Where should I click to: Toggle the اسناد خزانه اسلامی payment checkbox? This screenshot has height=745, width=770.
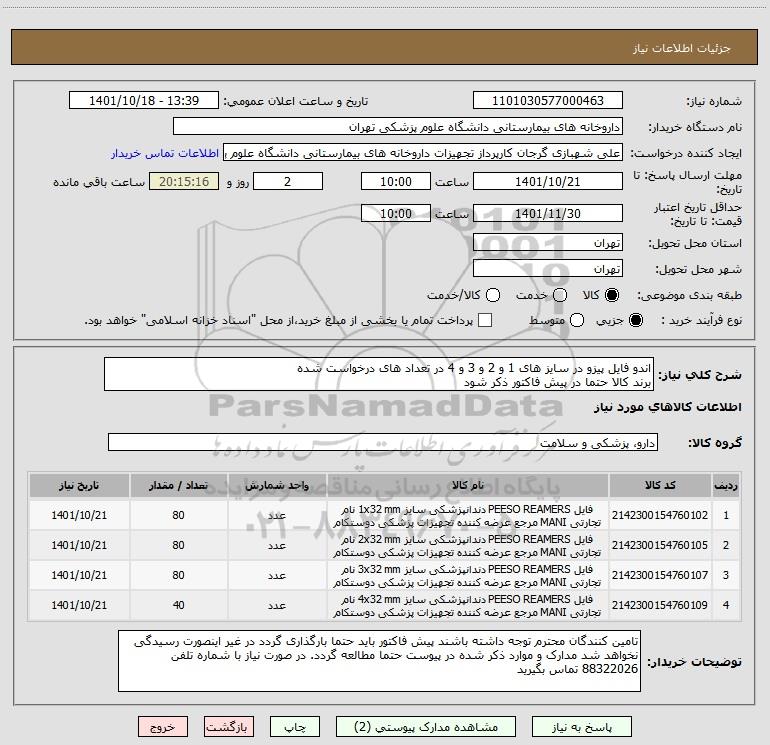[x=485, y=320]
